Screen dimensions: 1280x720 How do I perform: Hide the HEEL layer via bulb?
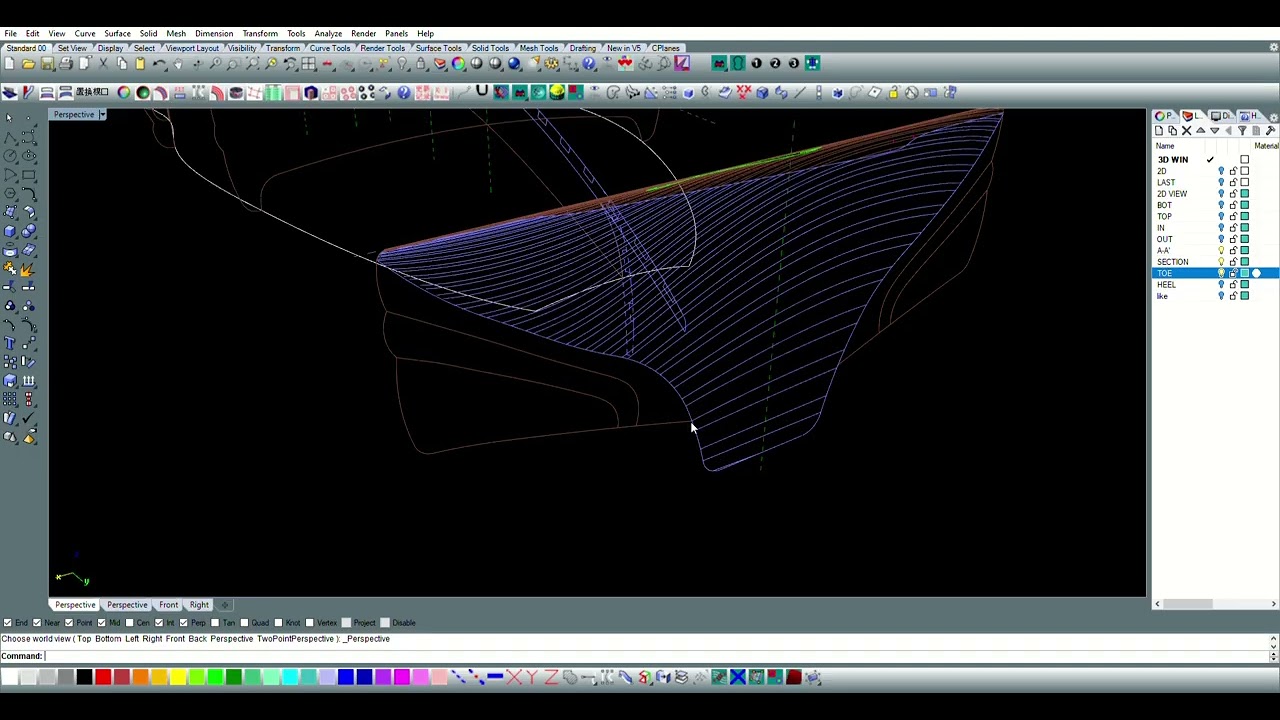1221,285
